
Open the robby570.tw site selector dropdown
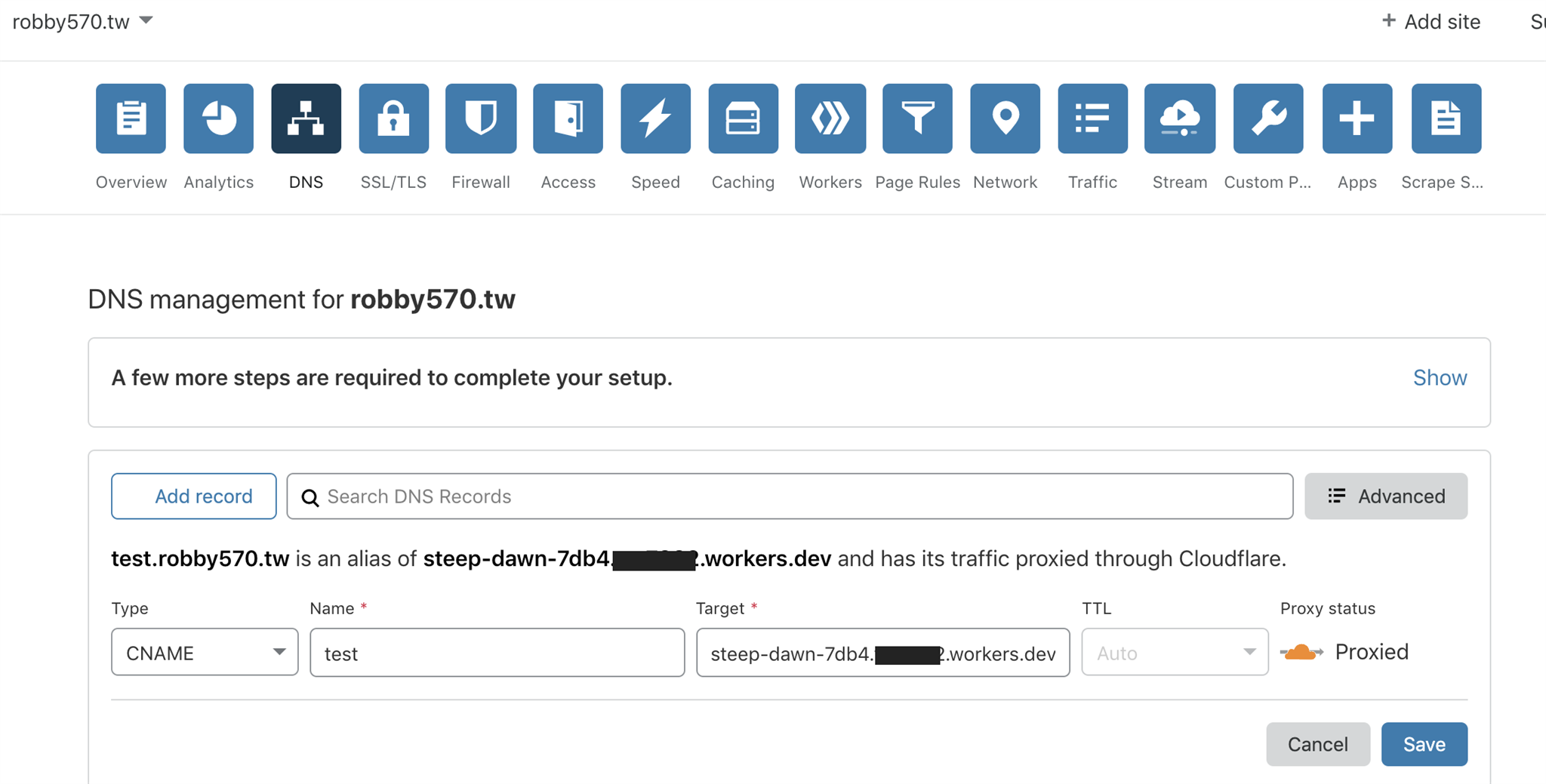pos(82,21)
